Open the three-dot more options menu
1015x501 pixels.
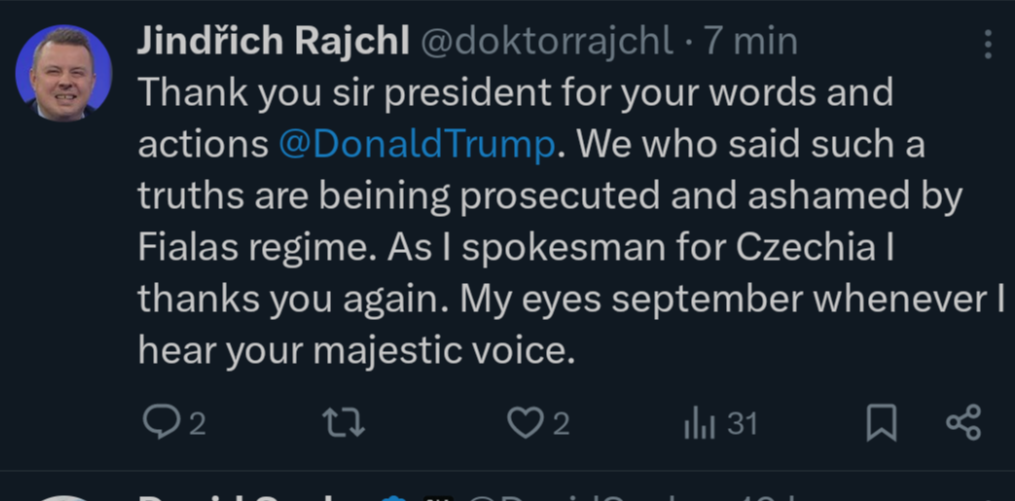coord(987,44)
